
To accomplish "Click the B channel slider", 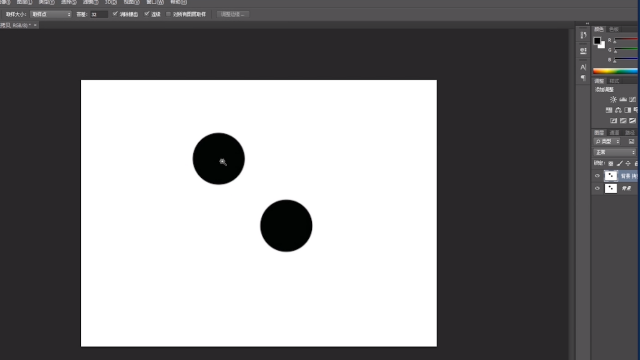I will pyautogui.click(x=626, y=60).
